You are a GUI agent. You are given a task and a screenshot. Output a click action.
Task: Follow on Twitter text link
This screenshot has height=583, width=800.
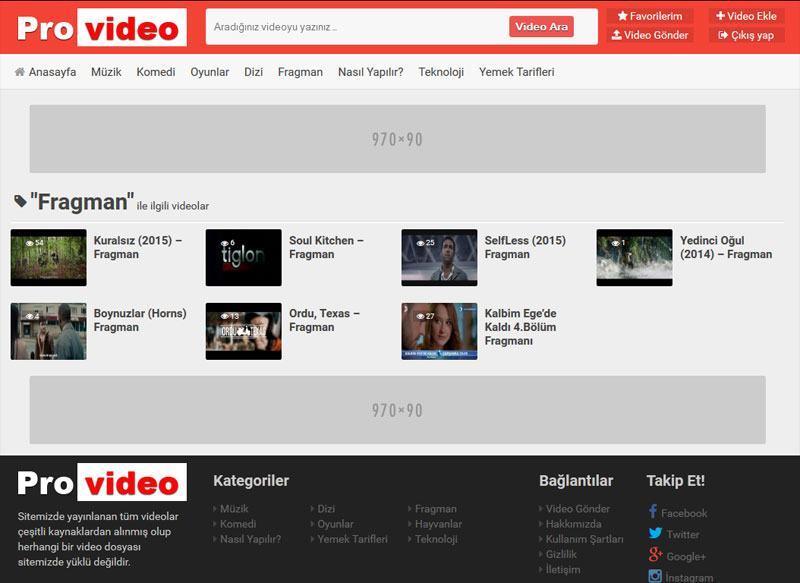683,535
